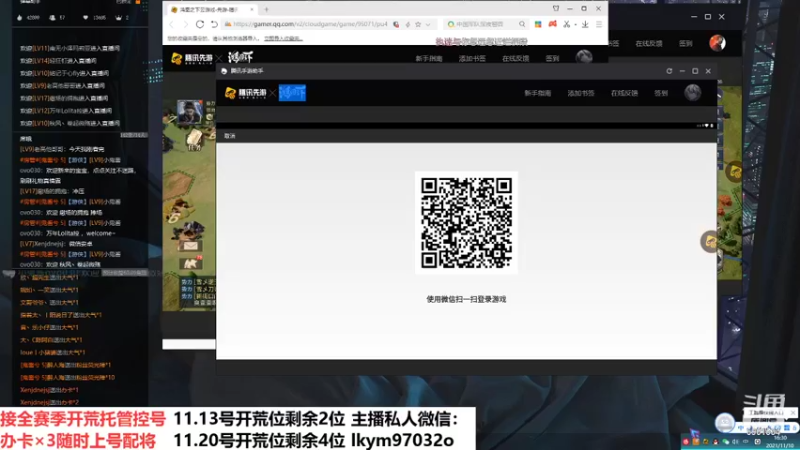
Task: Open browser downloads icon
Action: [x=585, y=24]
